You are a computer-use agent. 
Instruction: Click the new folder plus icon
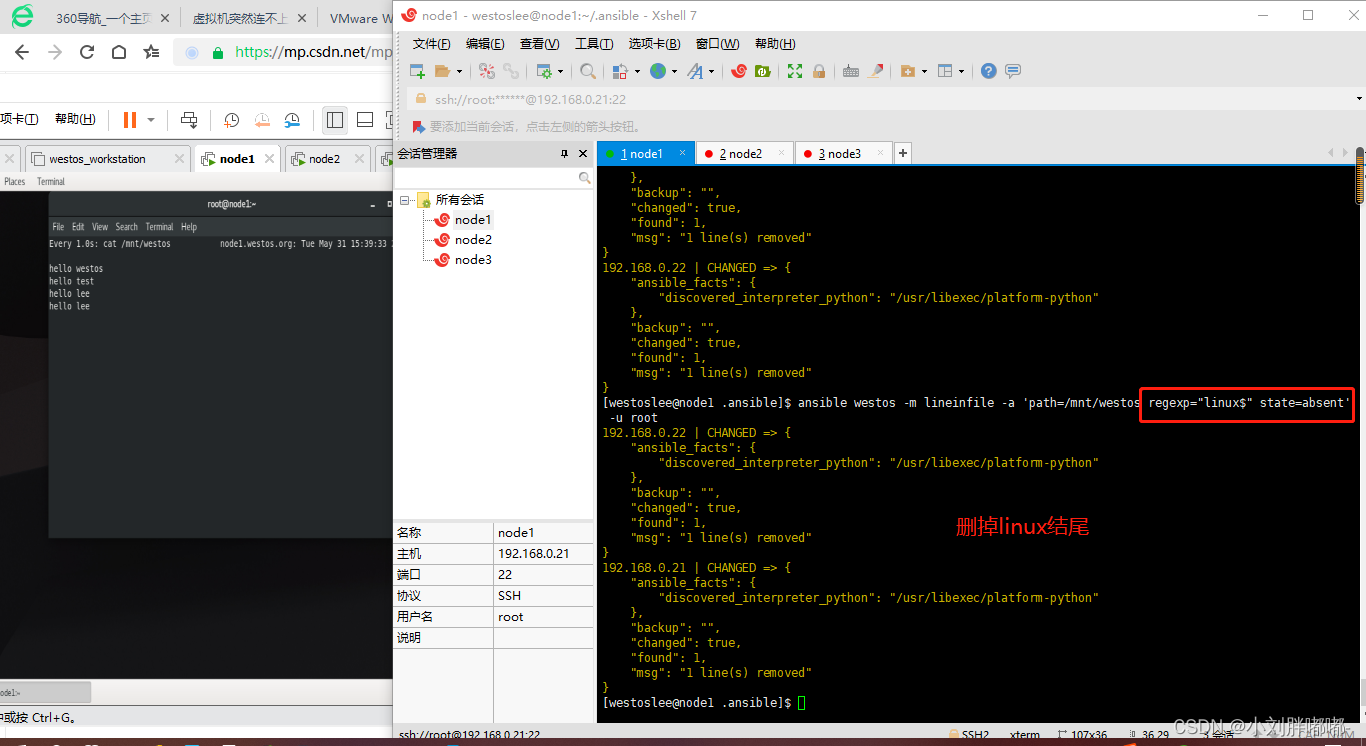click(x=908, y=71)
